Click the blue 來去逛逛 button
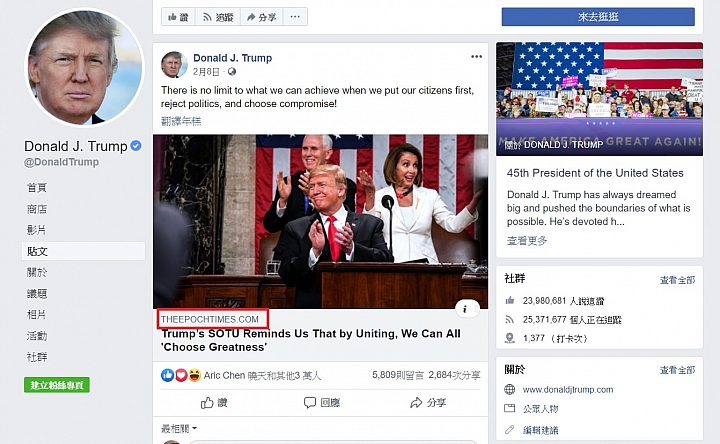The image size is (720, 444). [598, 17]
